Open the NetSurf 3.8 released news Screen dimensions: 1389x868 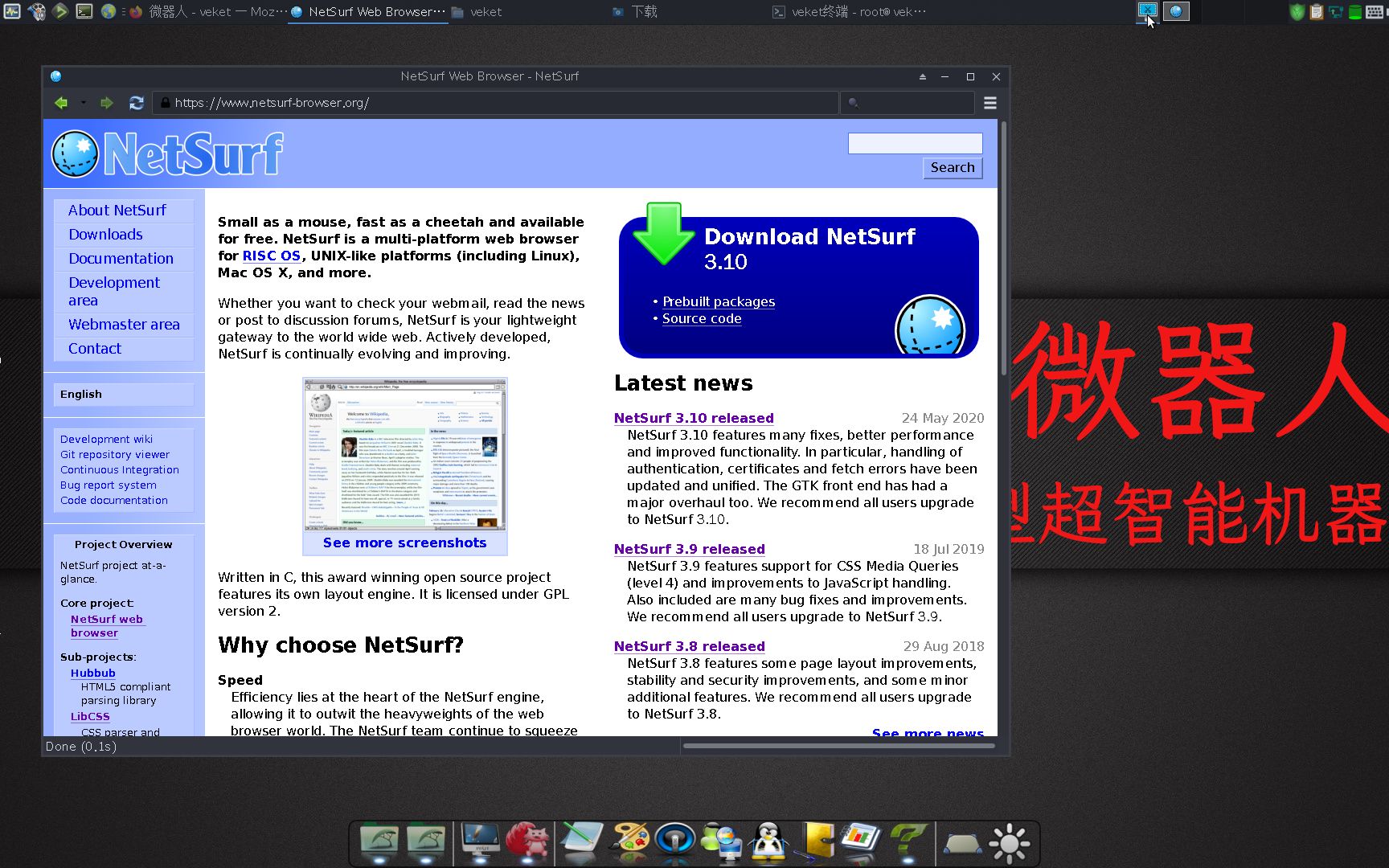690,646
